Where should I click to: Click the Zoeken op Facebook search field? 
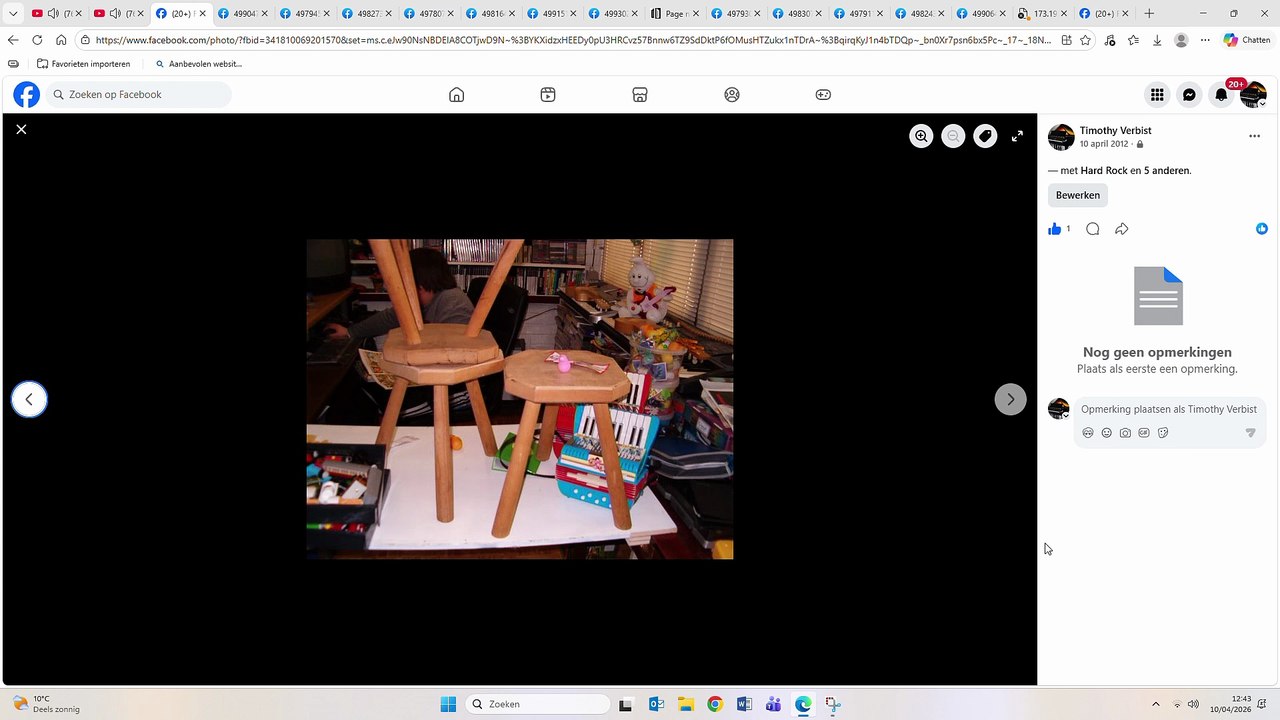click(x=138, y=94)
